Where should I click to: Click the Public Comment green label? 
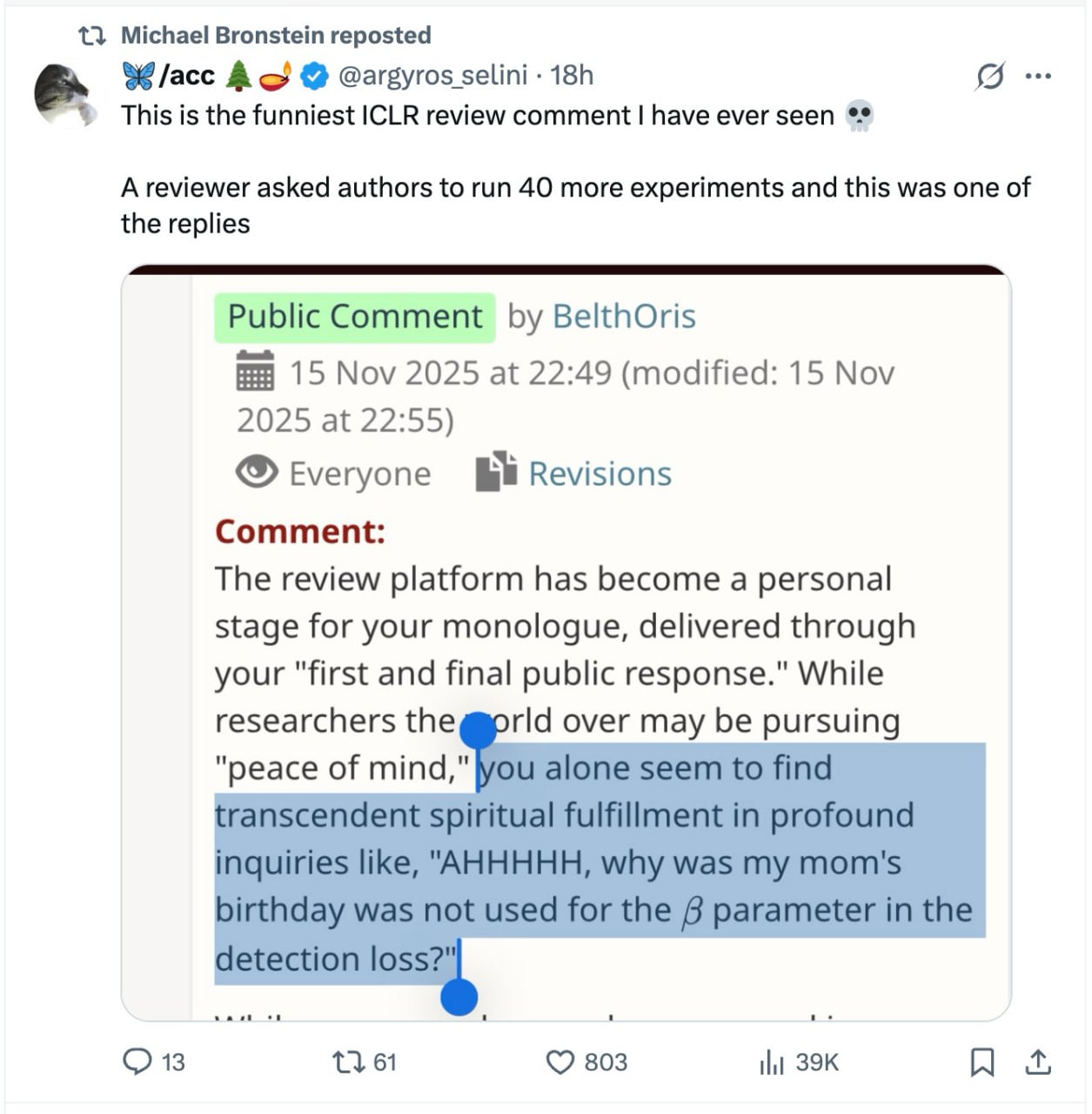(x=355, y=317)
